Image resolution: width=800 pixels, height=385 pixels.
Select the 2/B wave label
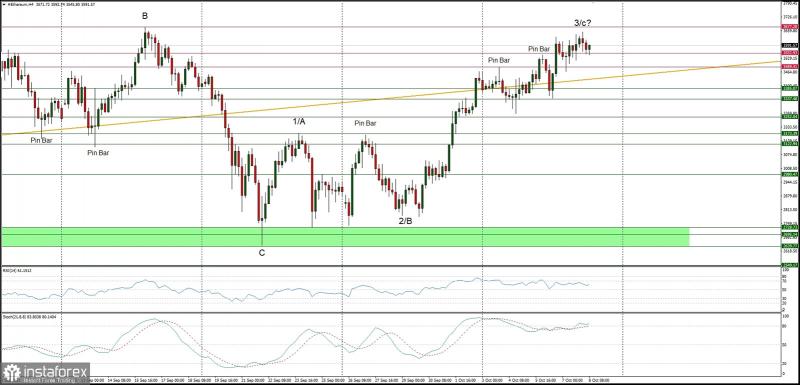pos(405,221)
